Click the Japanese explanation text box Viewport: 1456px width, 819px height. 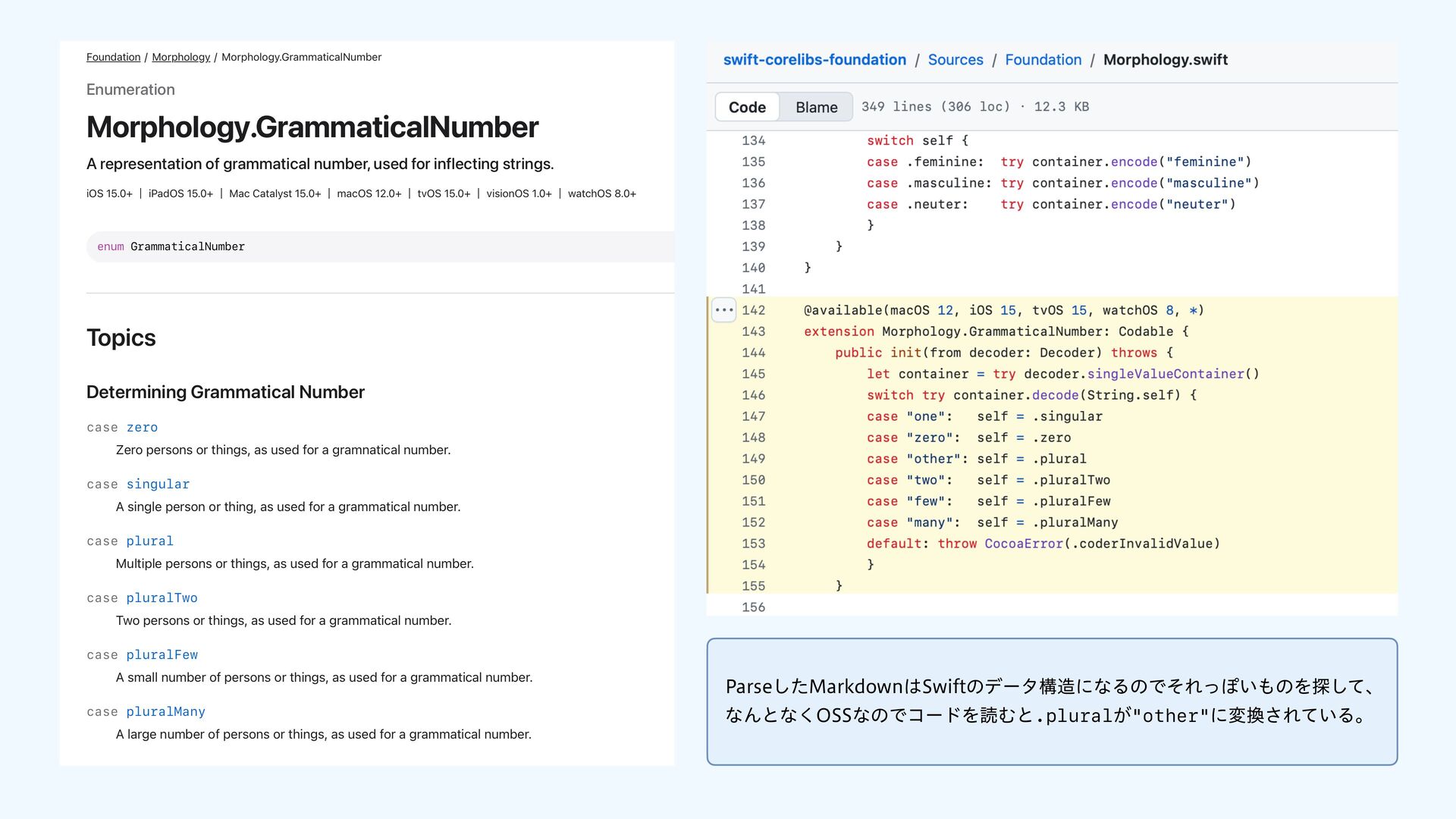click(x=1051, y=701)
